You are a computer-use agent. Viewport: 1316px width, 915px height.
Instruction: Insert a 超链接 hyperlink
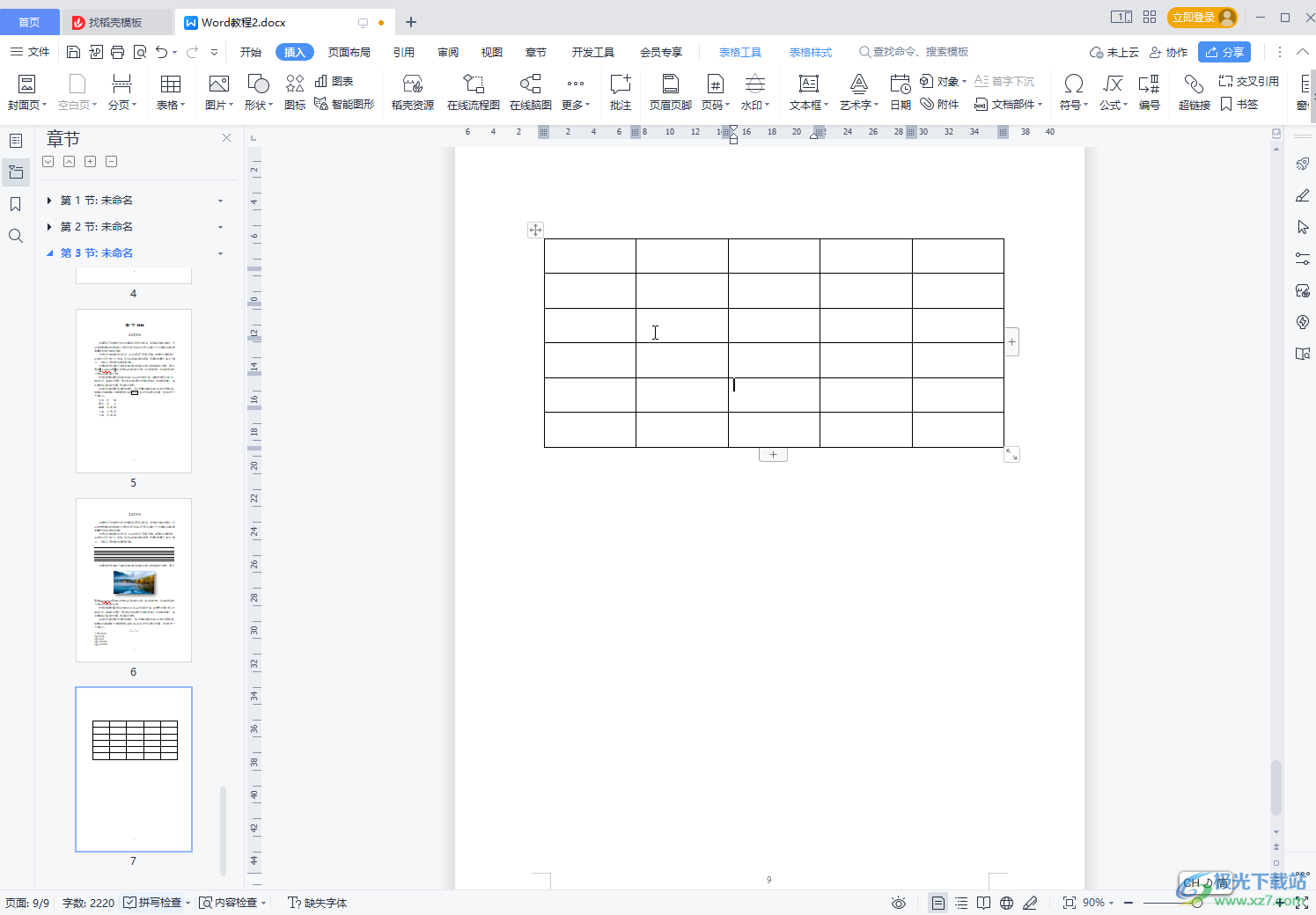point(1195,92)
